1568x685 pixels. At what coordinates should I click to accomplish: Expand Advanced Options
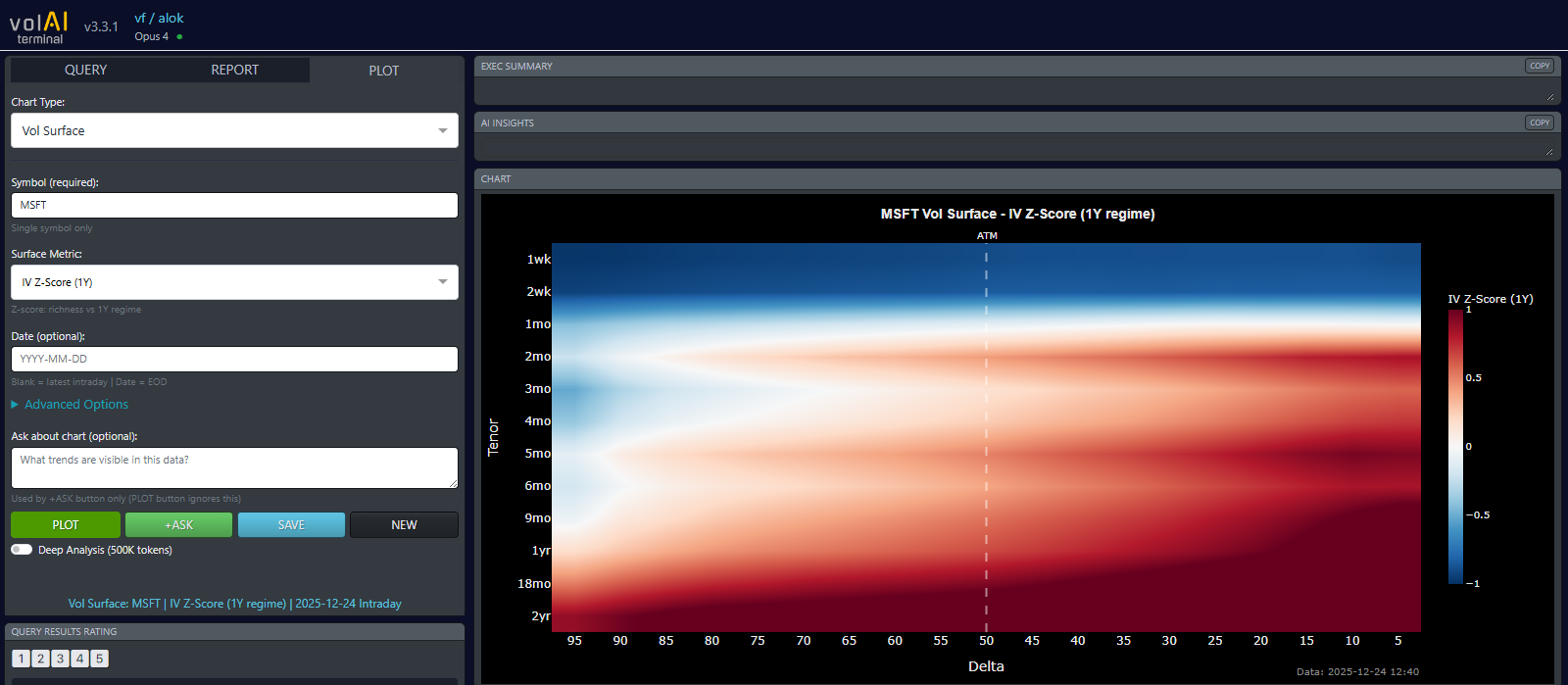(70, 404)
